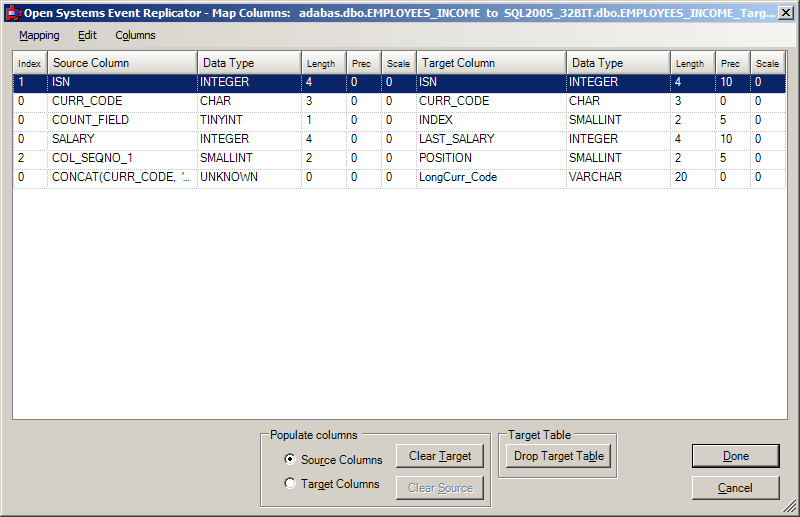This screenshot has width=800, height=517.
Task: Click the application icon in the title bar
Action: pos(13,13)
